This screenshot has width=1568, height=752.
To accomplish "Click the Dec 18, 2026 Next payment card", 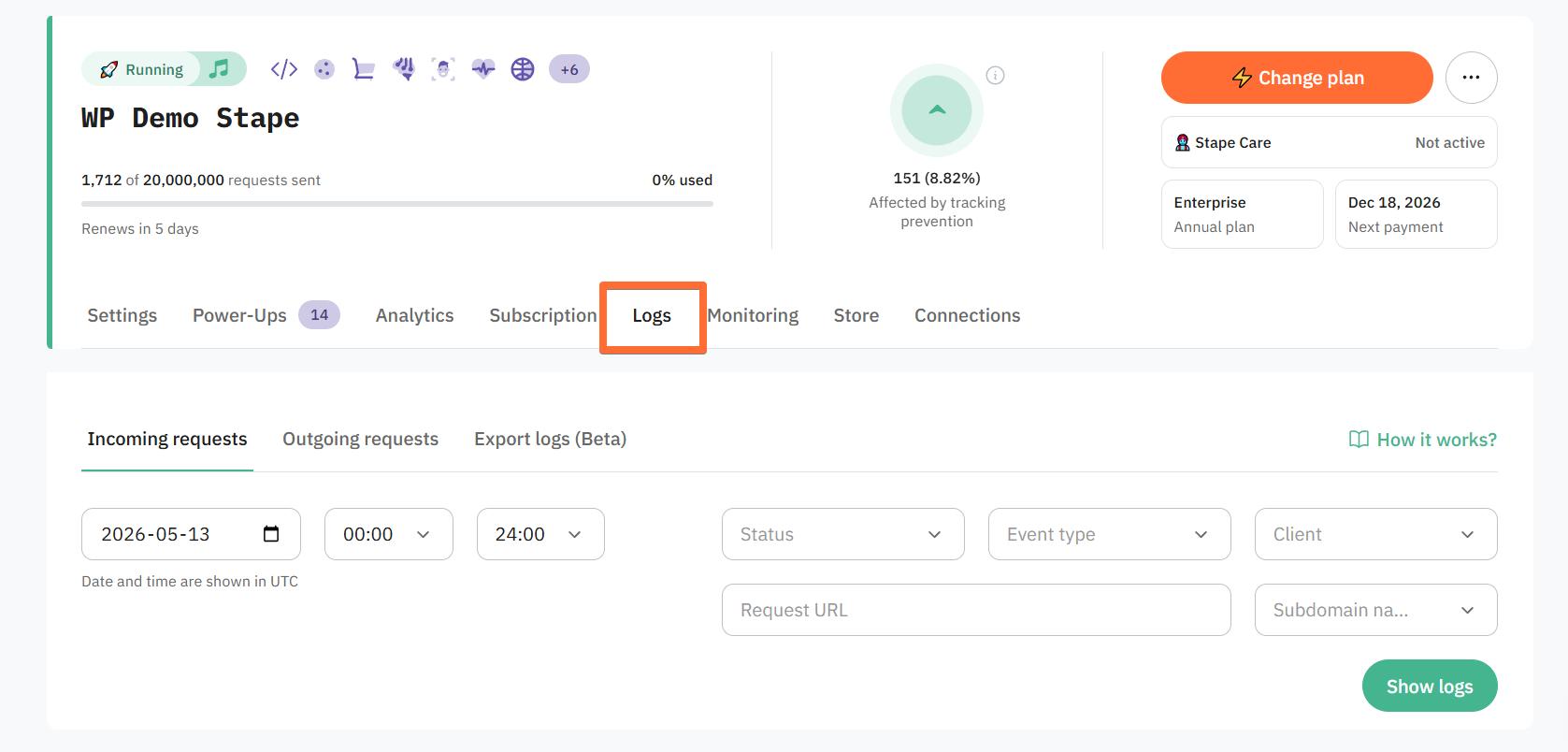I will 1417,214.
